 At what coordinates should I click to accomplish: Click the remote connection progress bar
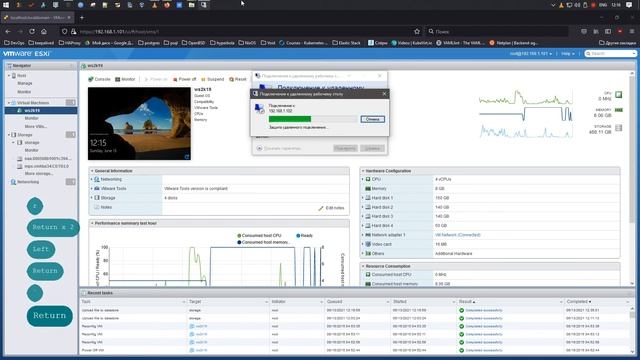[x=313, y=119]
